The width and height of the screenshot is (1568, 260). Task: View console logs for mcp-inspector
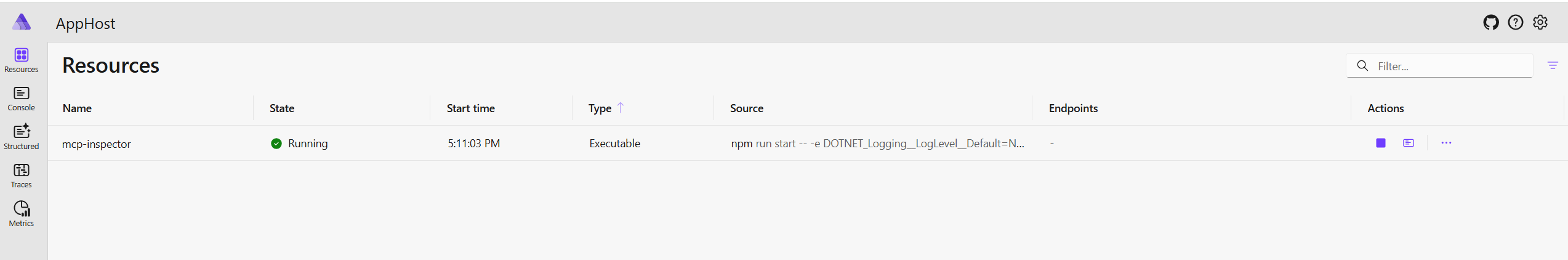tap(1408, 143)
